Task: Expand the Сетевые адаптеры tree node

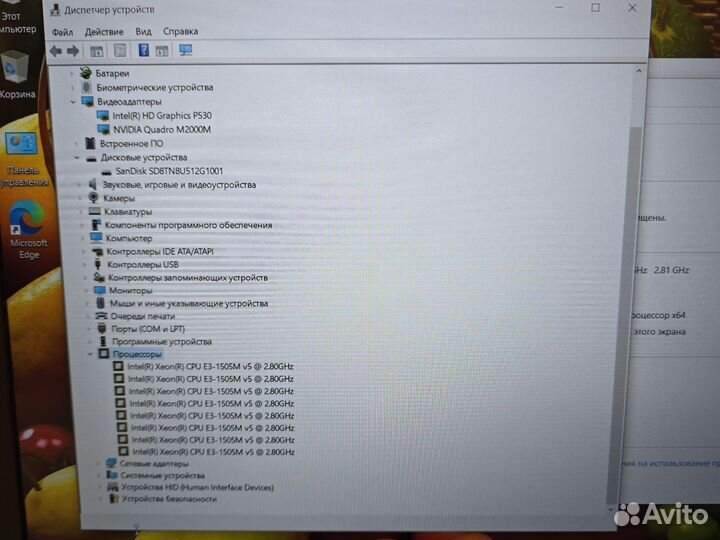Action: [98, 463]
